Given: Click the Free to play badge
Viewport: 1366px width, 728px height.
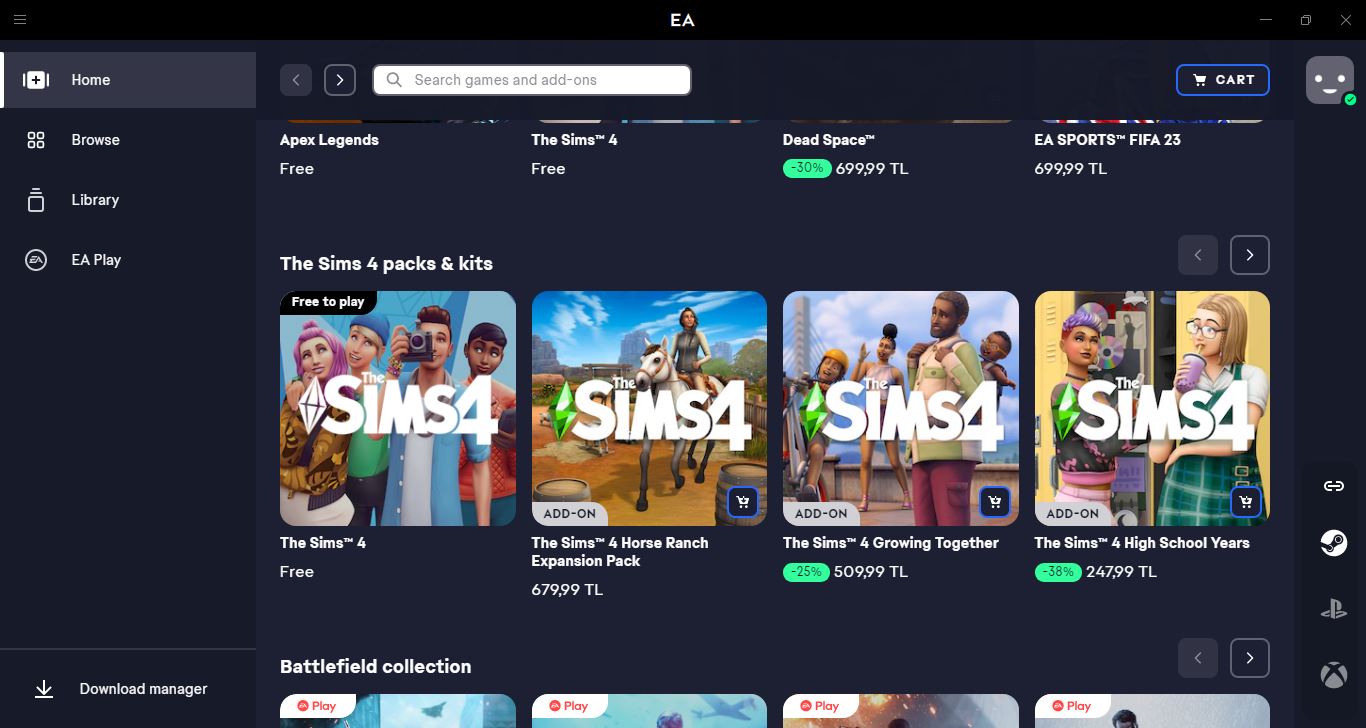Looking at the screenshot, I should (x=328, y=302).
